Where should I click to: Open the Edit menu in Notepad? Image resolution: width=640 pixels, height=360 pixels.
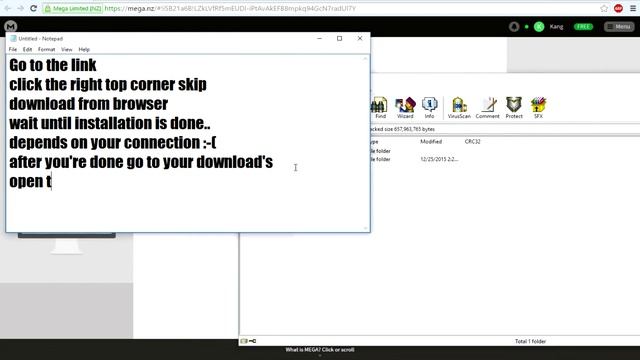coord(27,49)
